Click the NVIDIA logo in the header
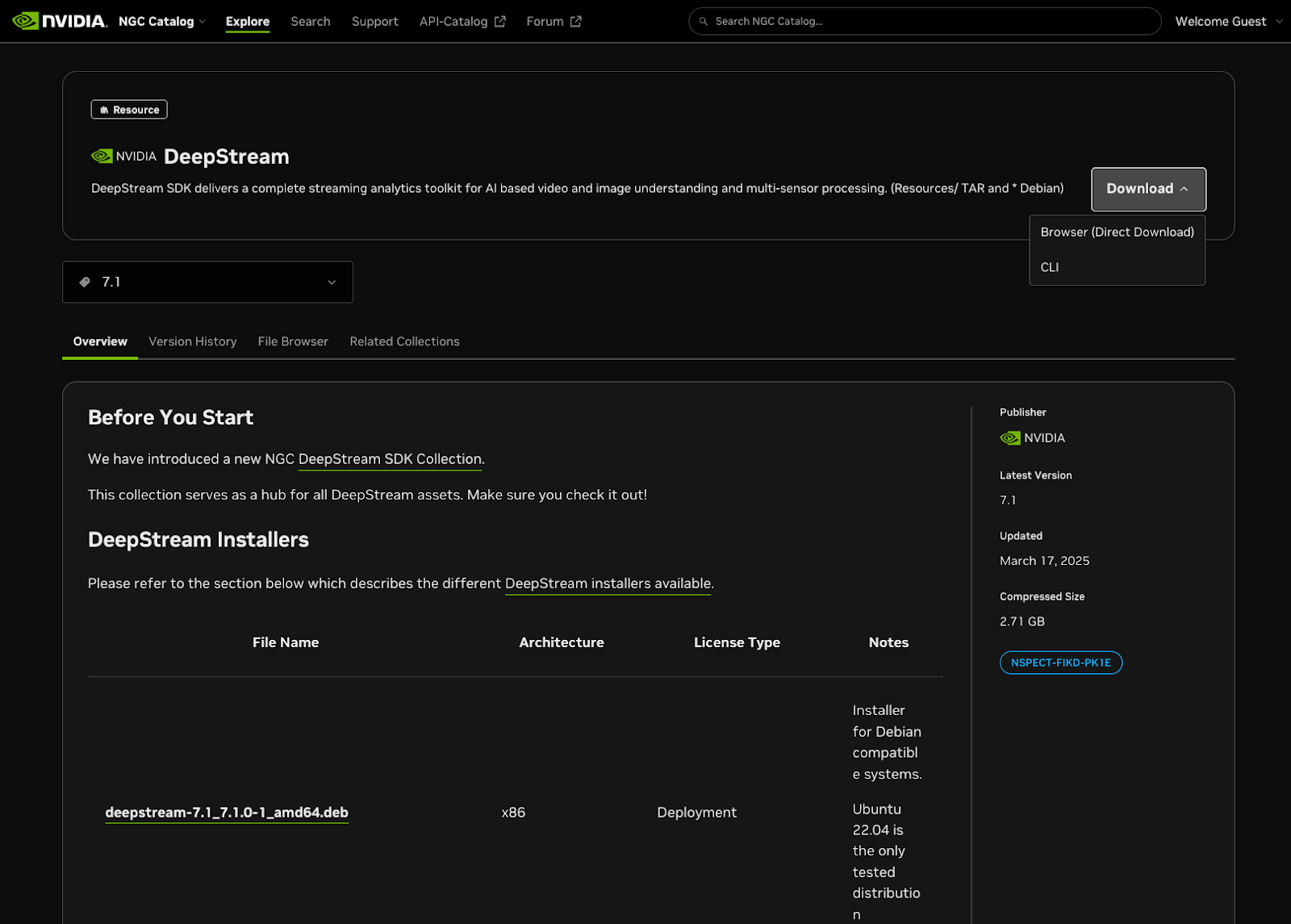The height and width of the screenshot is (924, 1291). coord(60,21)
